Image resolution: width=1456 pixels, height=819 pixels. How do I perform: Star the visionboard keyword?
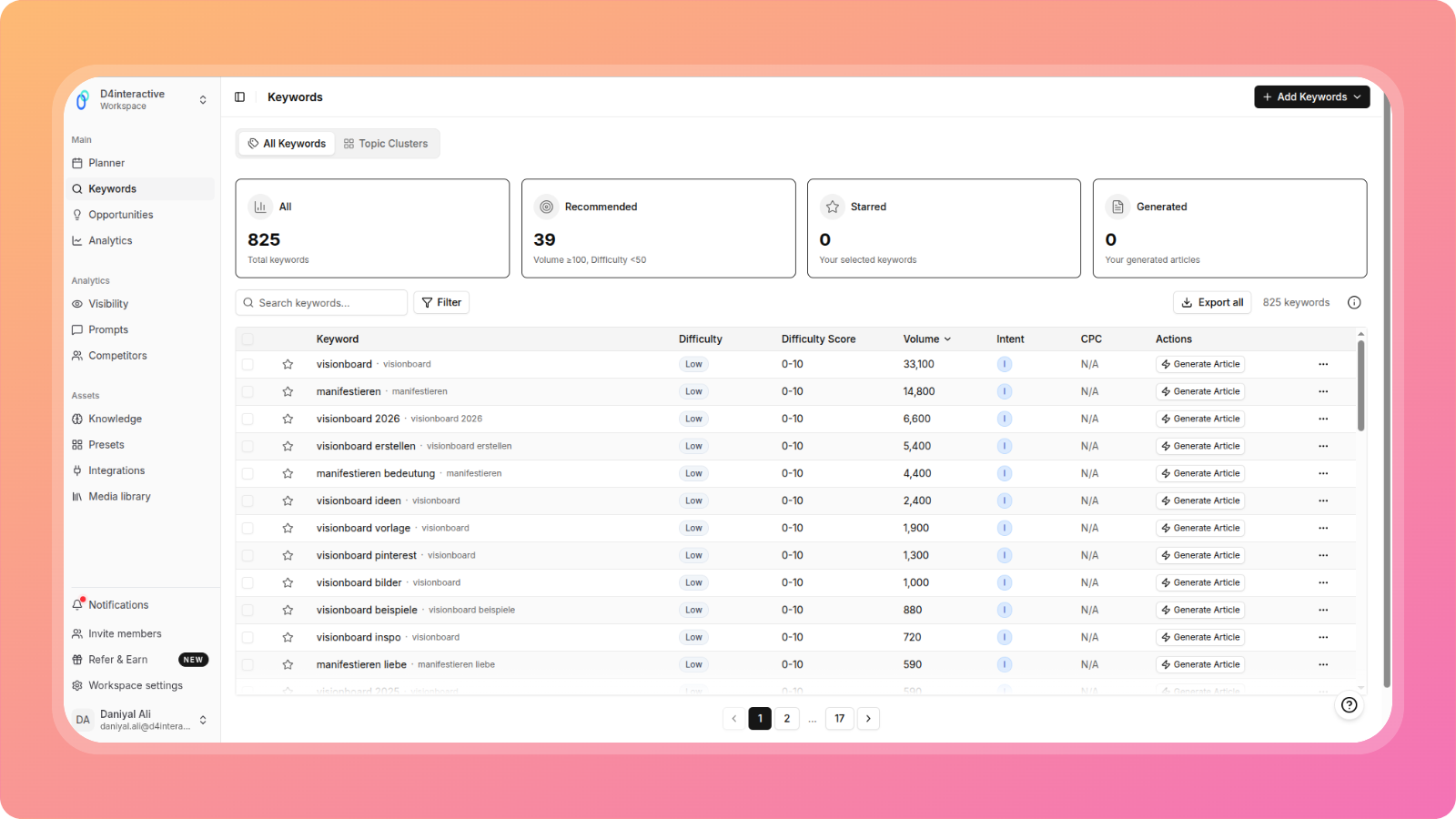(x=288, y=364)
